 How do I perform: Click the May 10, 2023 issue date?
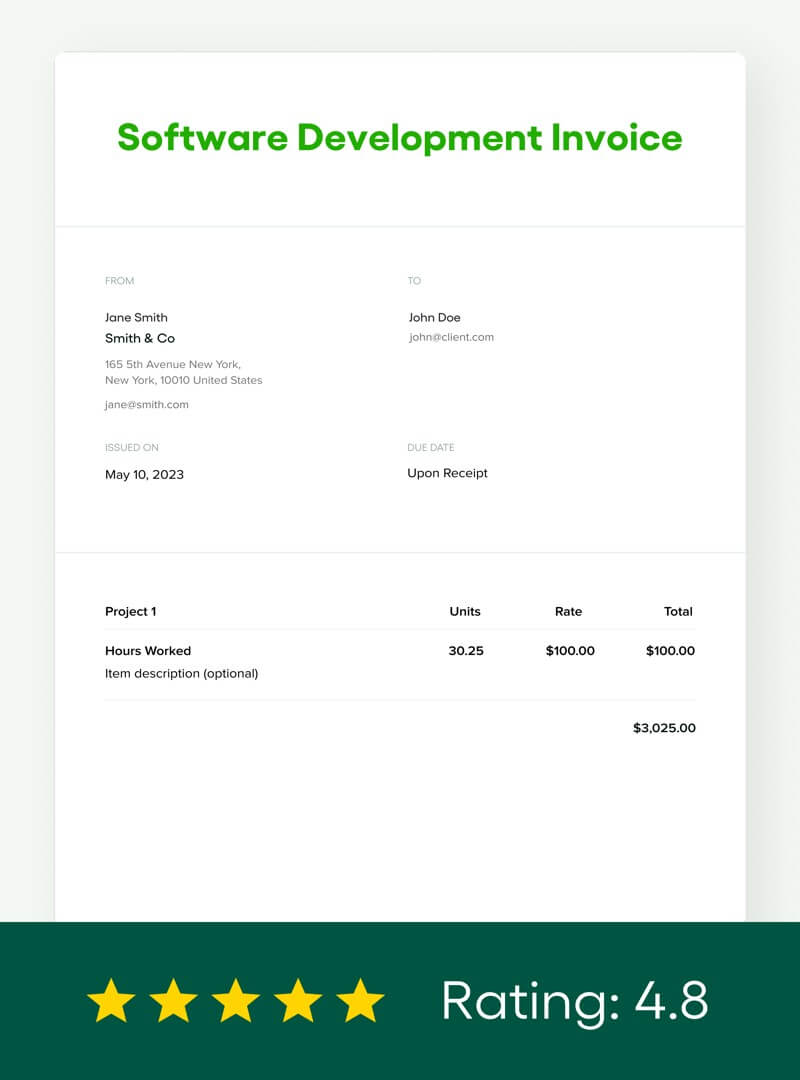tap(144, 475)
